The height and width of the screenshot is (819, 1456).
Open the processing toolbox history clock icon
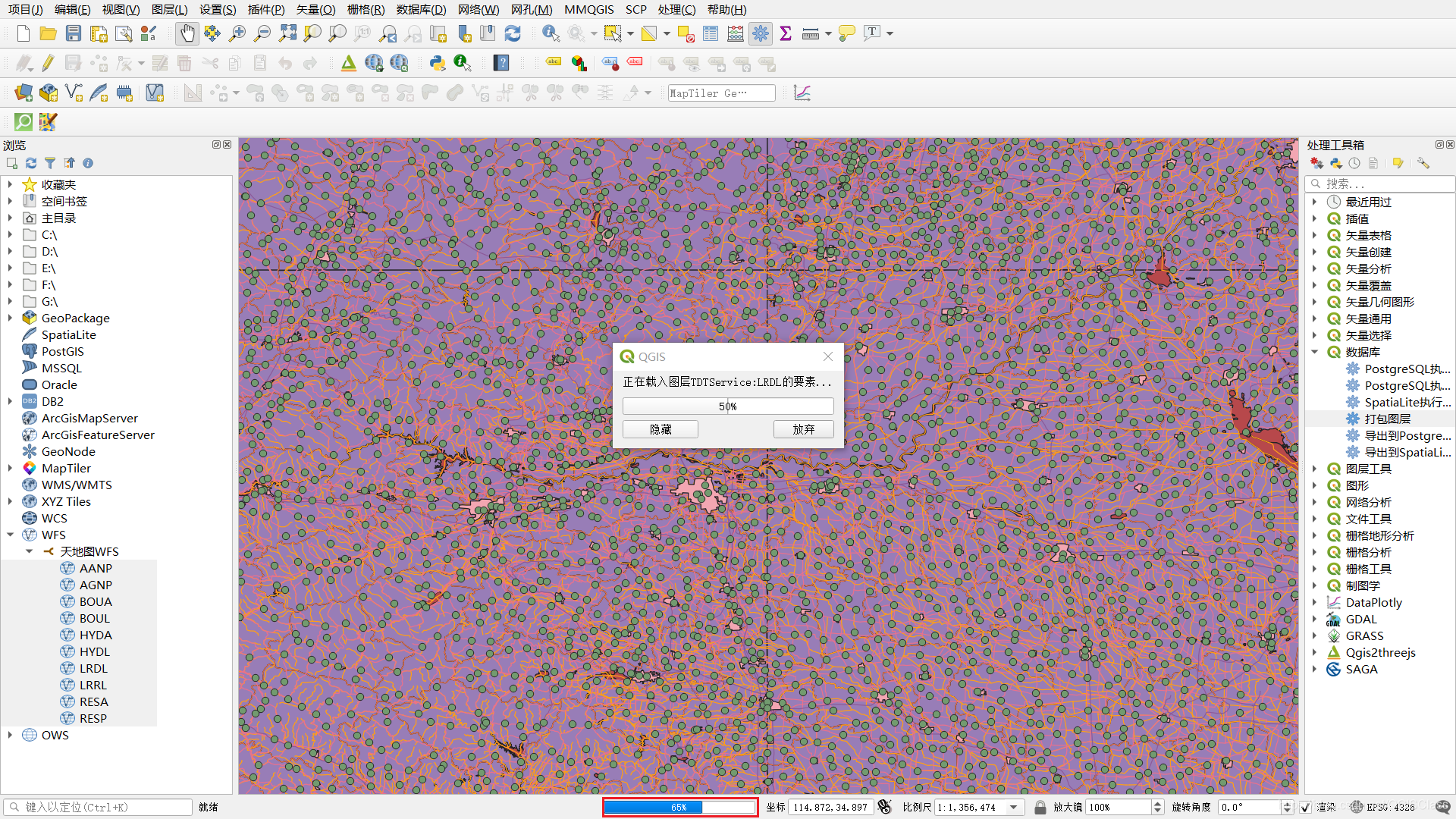tap(1354, 163)
